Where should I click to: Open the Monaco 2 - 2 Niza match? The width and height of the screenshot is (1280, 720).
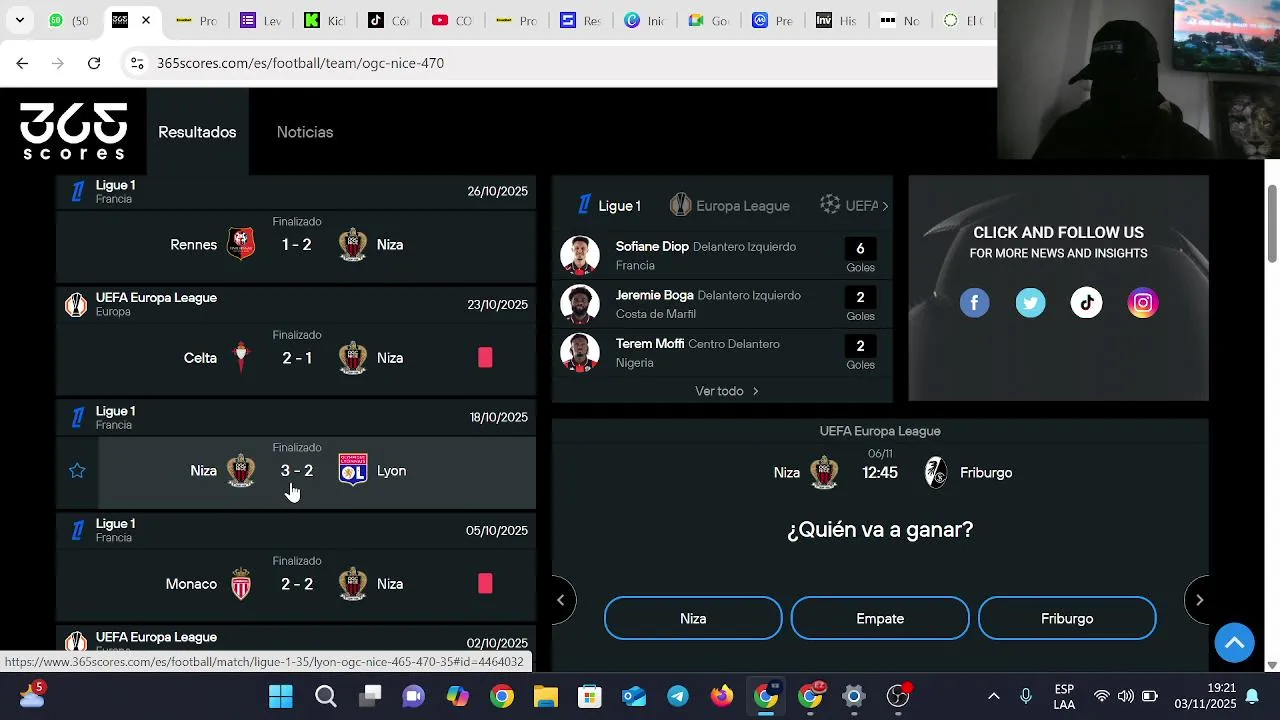(x=296, y=584)
